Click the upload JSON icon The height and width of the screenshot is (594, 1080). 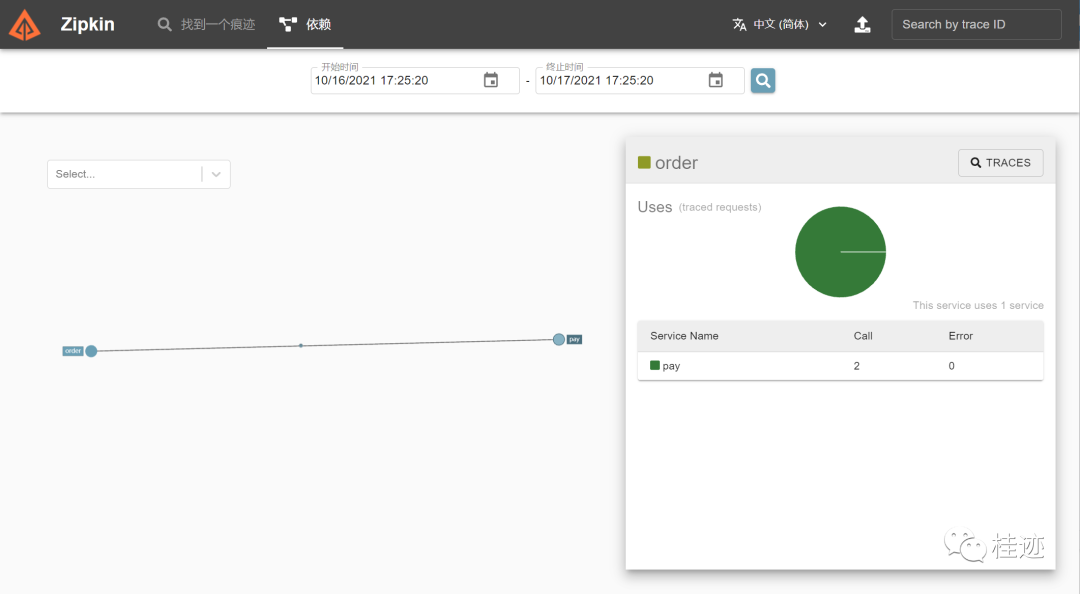coord(862,25)
